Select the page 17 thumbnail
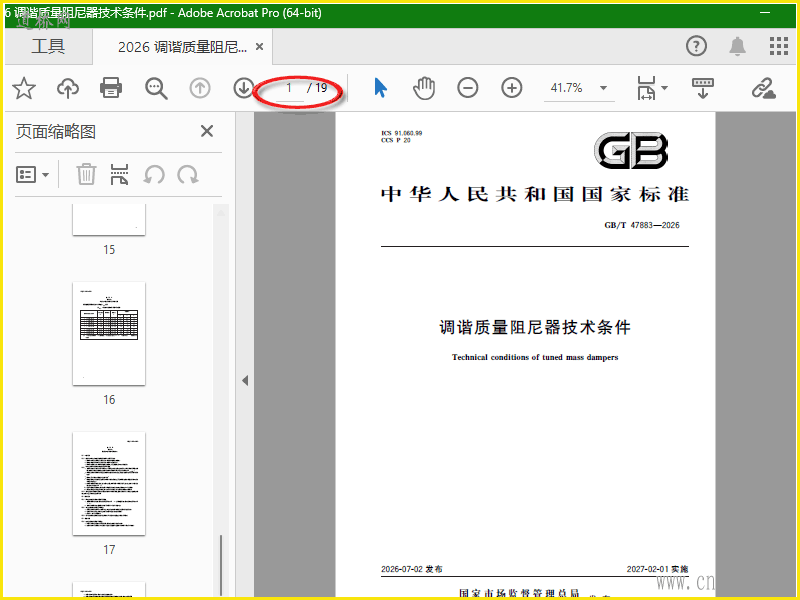This screenshot has height=600, width=800. point(109,484)
